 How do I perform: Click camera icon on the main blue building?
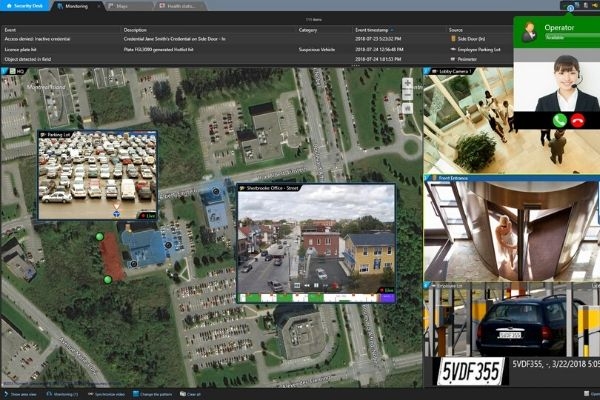[168, 245]
